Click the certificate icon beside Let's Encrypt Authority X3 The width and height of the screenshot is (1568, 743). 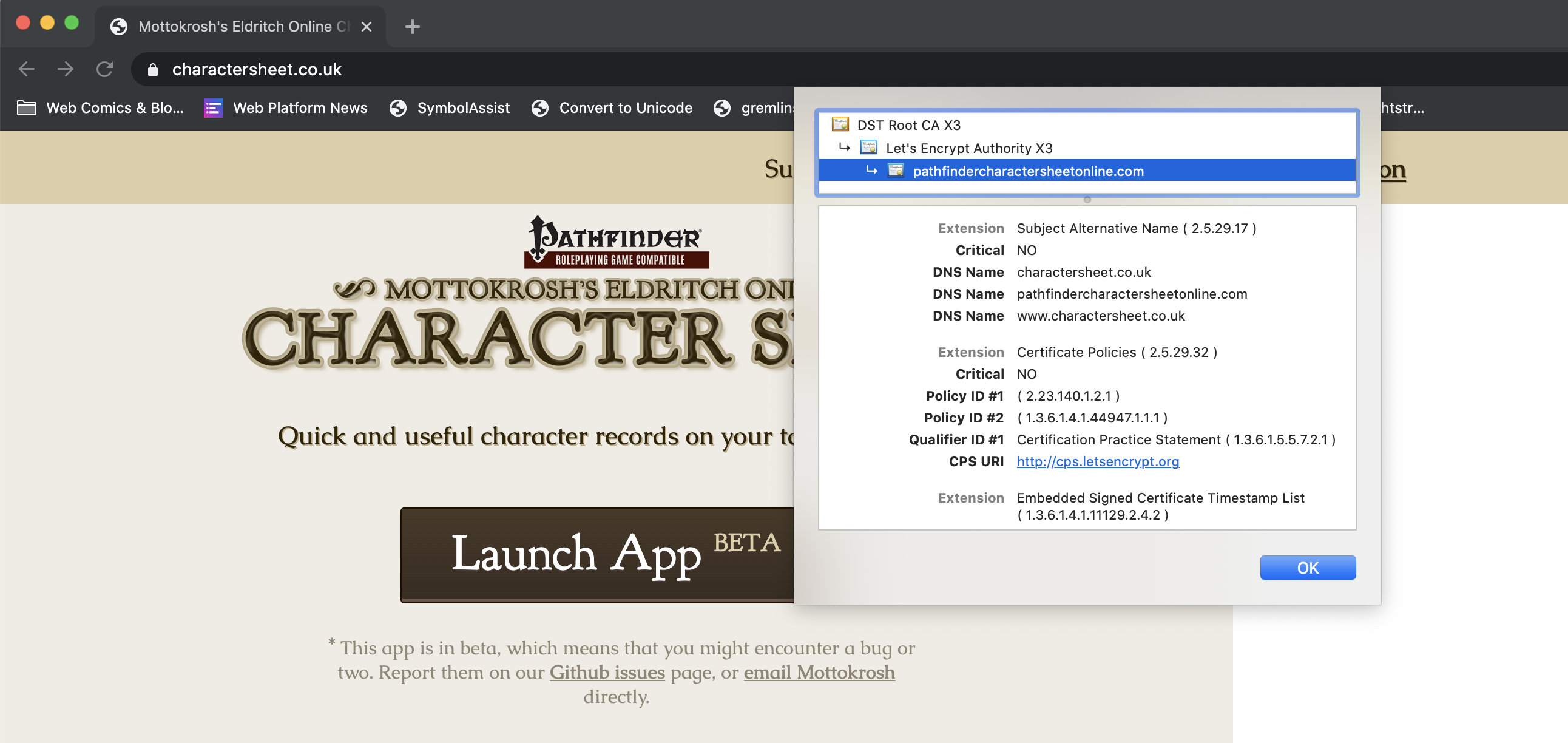pyautogui.click(x=868, y=148)
